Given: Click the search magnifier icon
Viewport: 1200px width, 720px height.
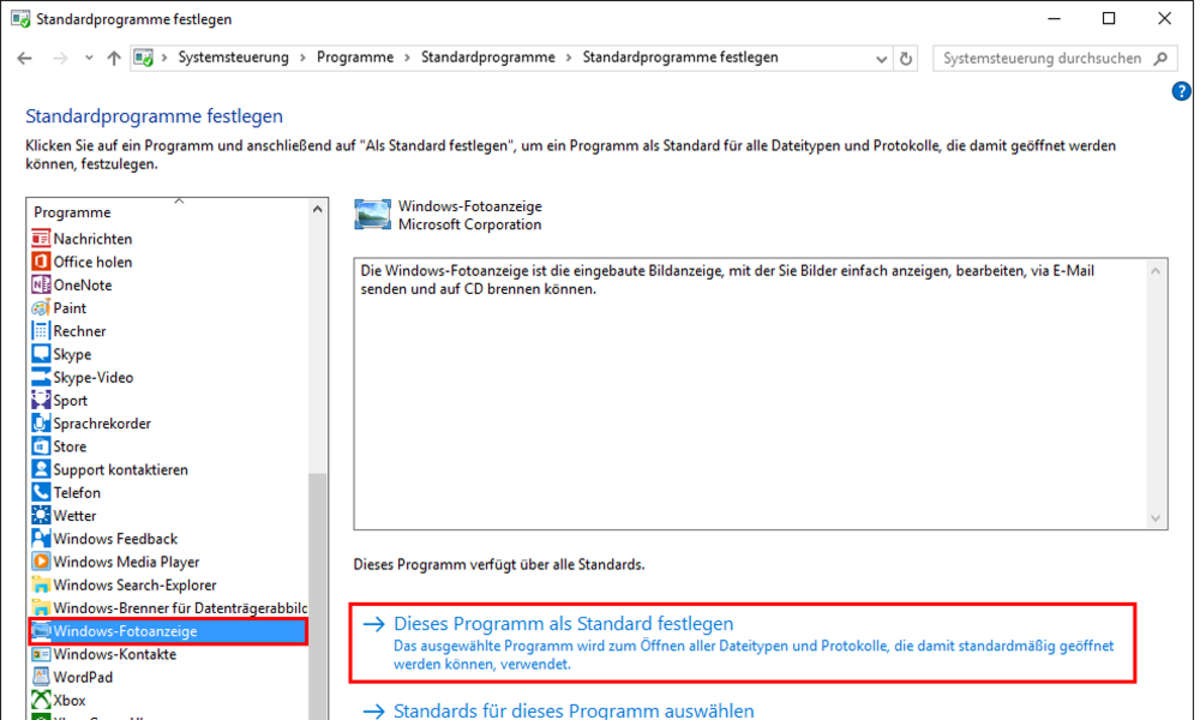Looking at the screenshot, I should (x=1160, y=58).
